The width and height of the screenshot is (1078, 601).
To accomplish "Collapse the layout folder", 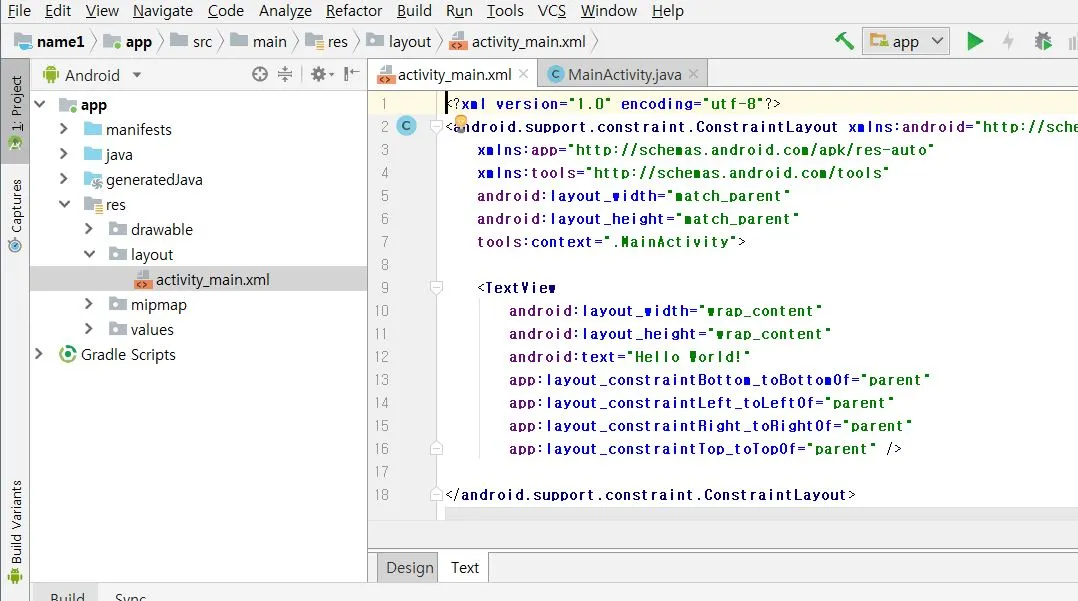I will coord(89,254).
